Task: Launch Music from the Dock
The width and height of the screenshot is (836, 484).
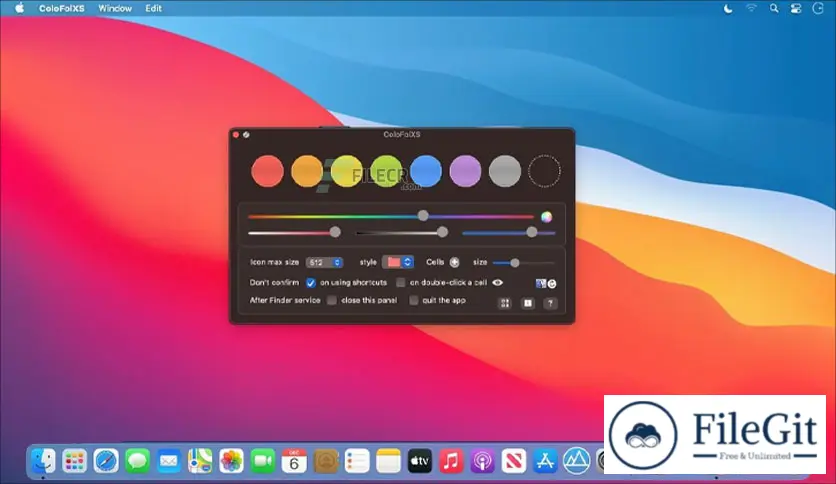Action: click(451, 461)
